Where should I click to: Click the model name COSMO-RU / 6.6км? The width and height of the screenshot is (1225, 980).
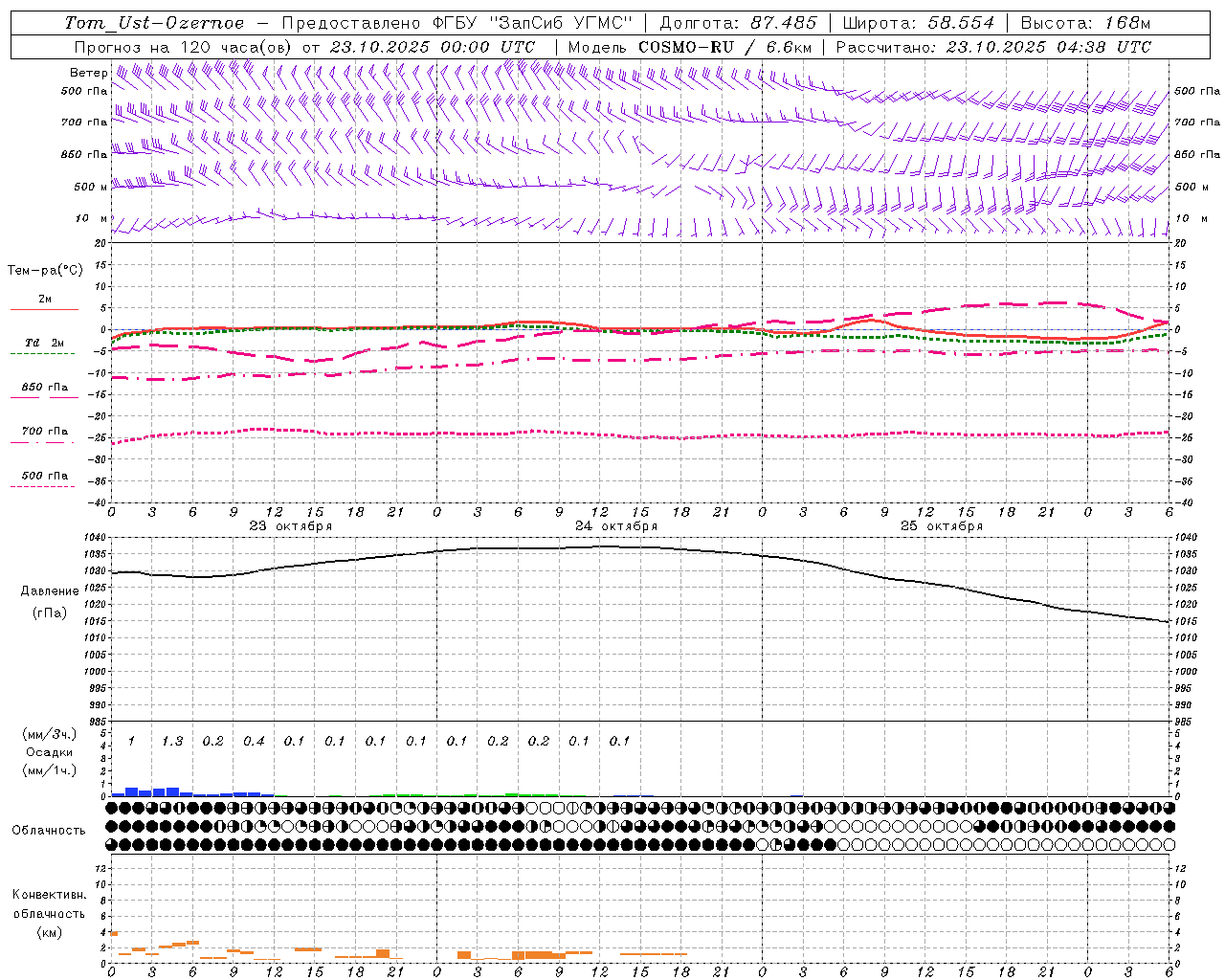click(x=725, y=47)
